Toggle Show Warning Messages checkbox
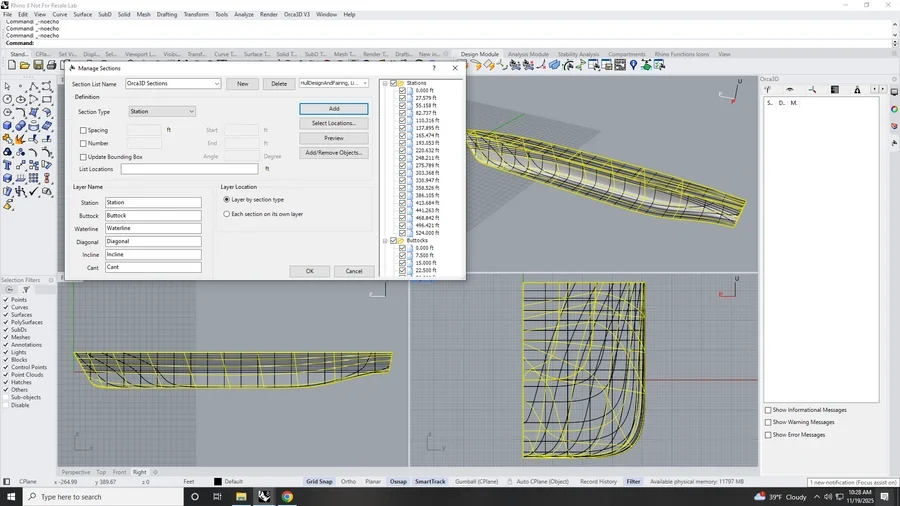Image resolution: width=900 pixels, height=506 pixels. 768,422
